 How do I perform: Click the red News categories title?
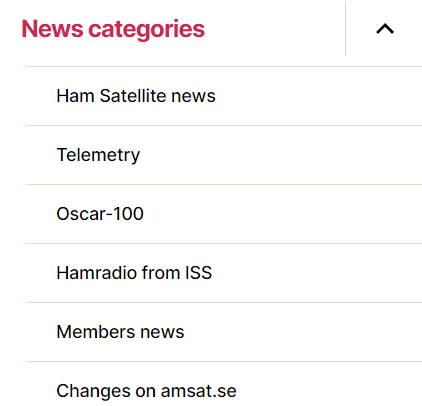[x=113, y=29]
